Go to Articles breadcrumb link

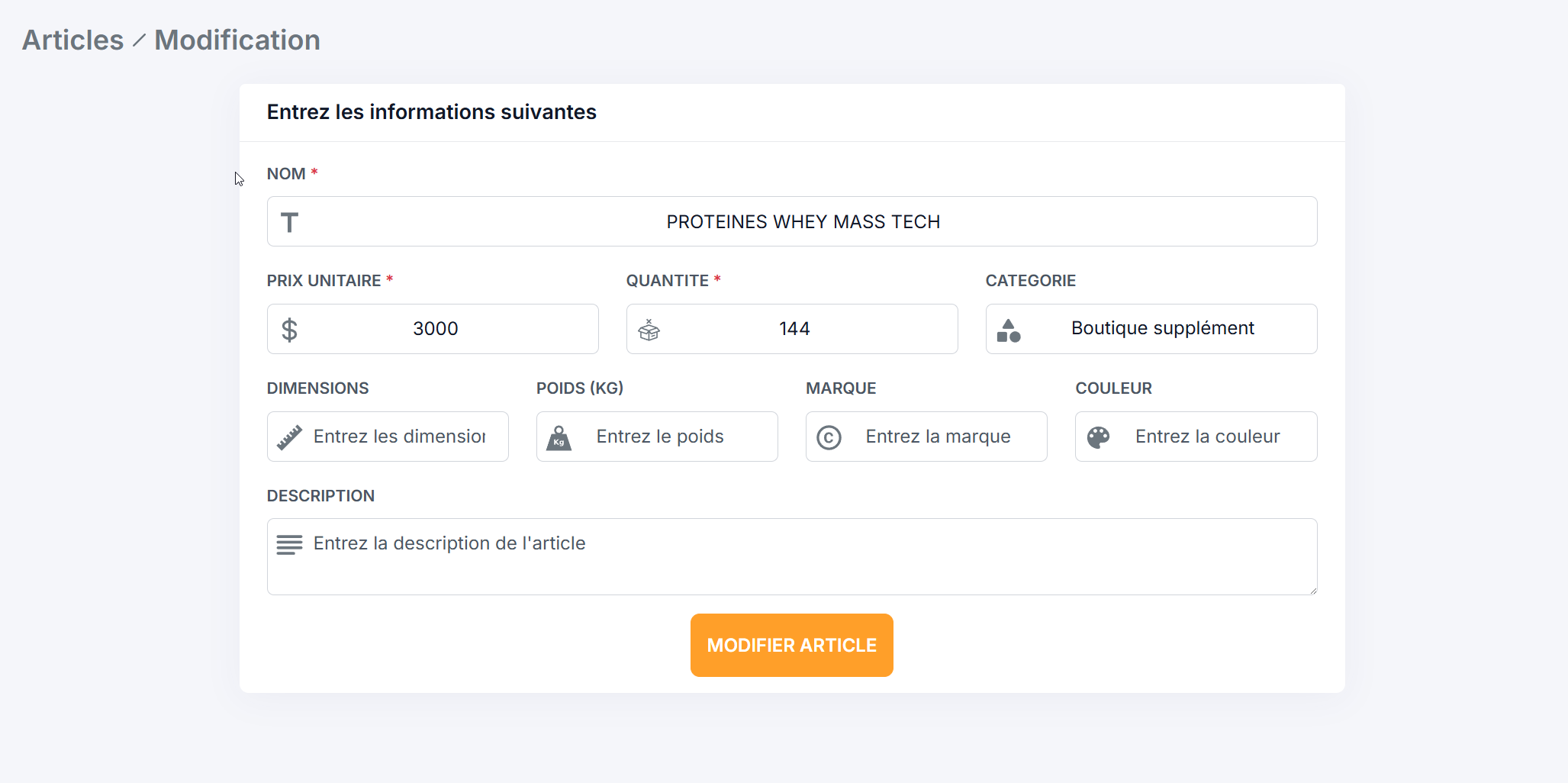tap(72, 40)
